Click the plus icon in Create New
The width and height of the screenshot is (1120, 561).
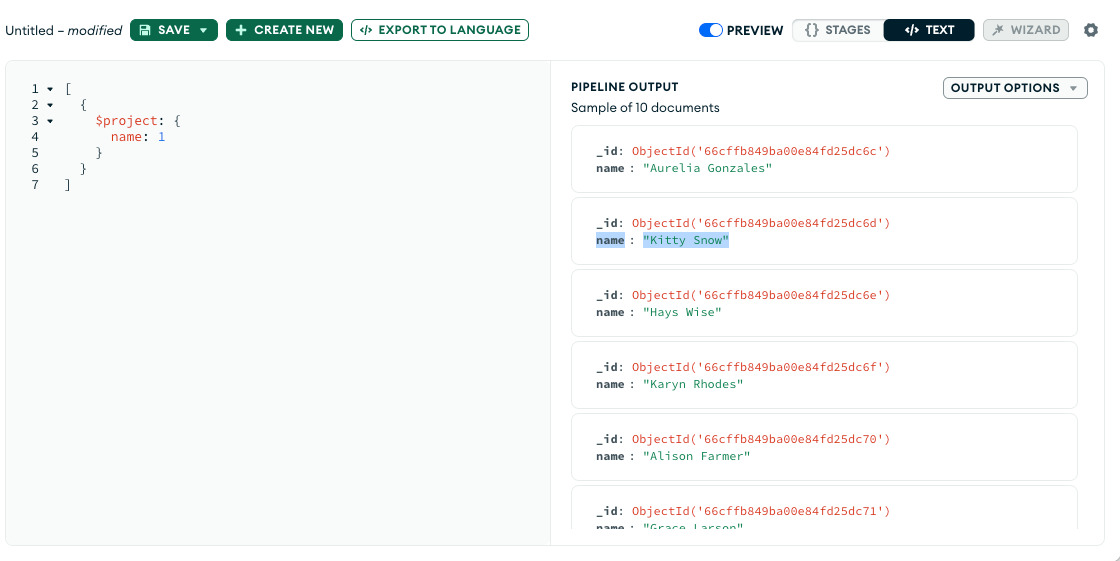(241, 30)
